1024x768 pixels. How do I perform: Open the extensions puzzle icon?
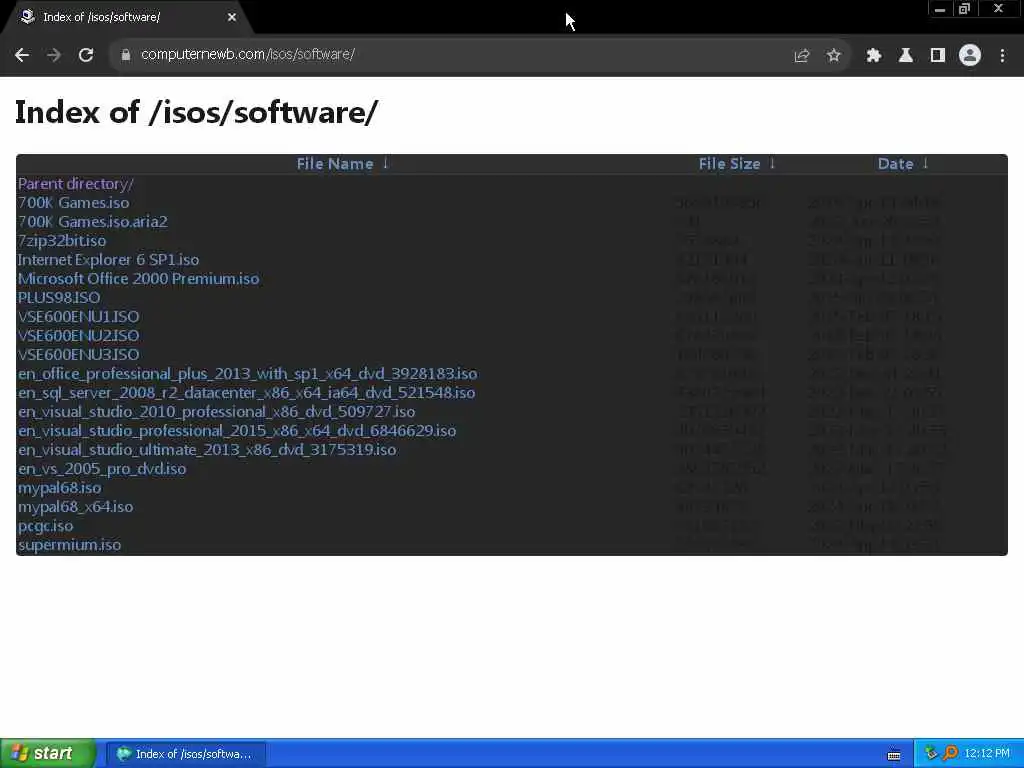(x=874, y=56)
